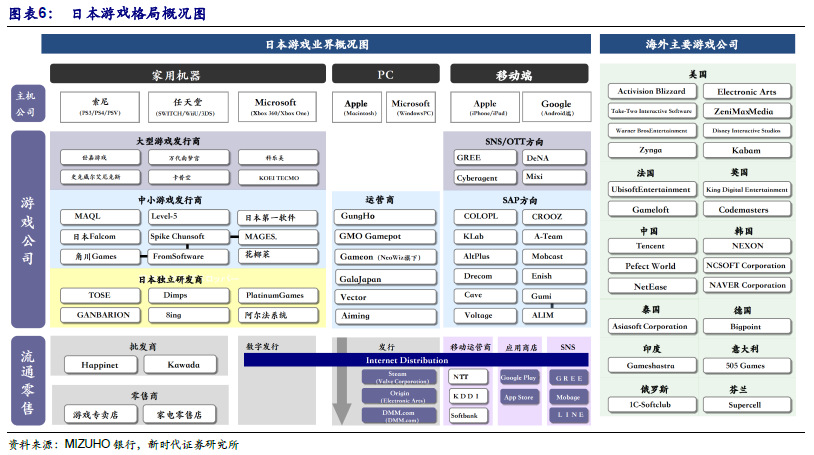Click the FromSoftware box
Screen dimensions: 814x455
coord(189,257)
